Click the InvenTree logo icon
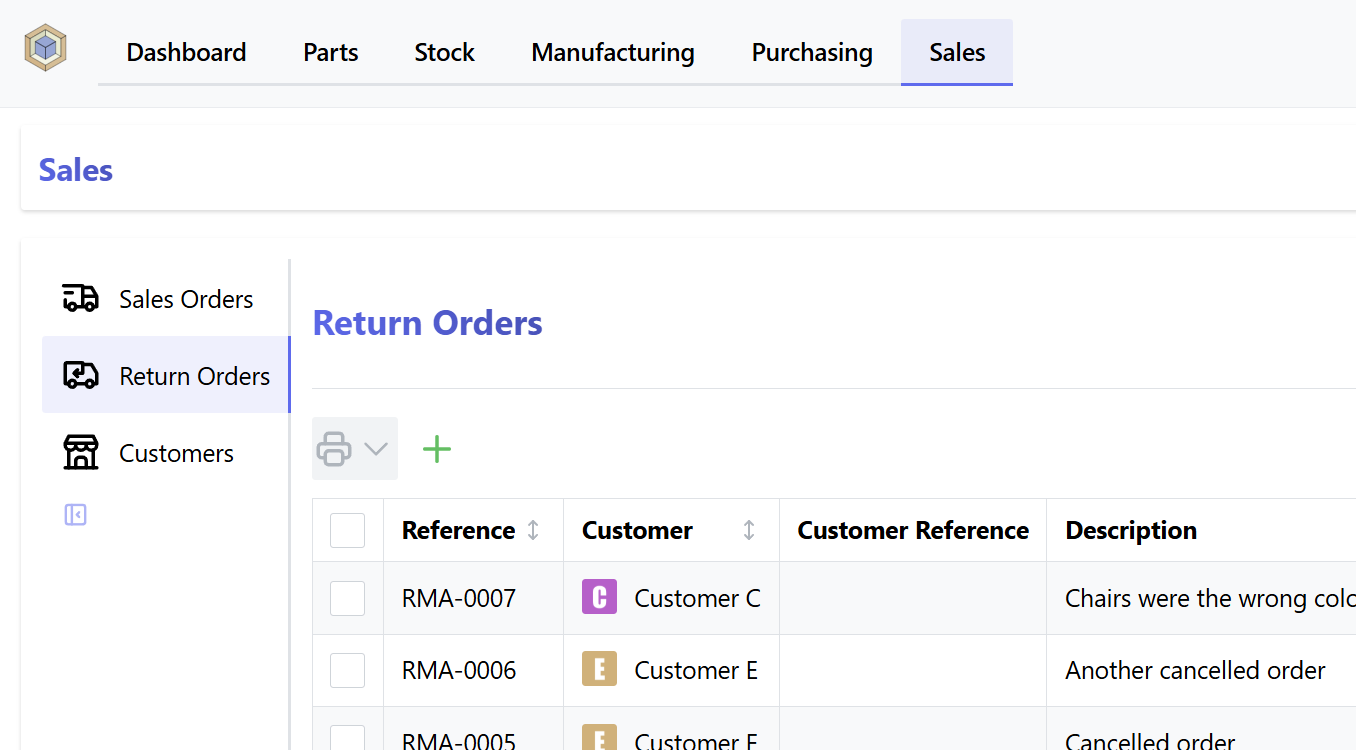 point(45,47)
